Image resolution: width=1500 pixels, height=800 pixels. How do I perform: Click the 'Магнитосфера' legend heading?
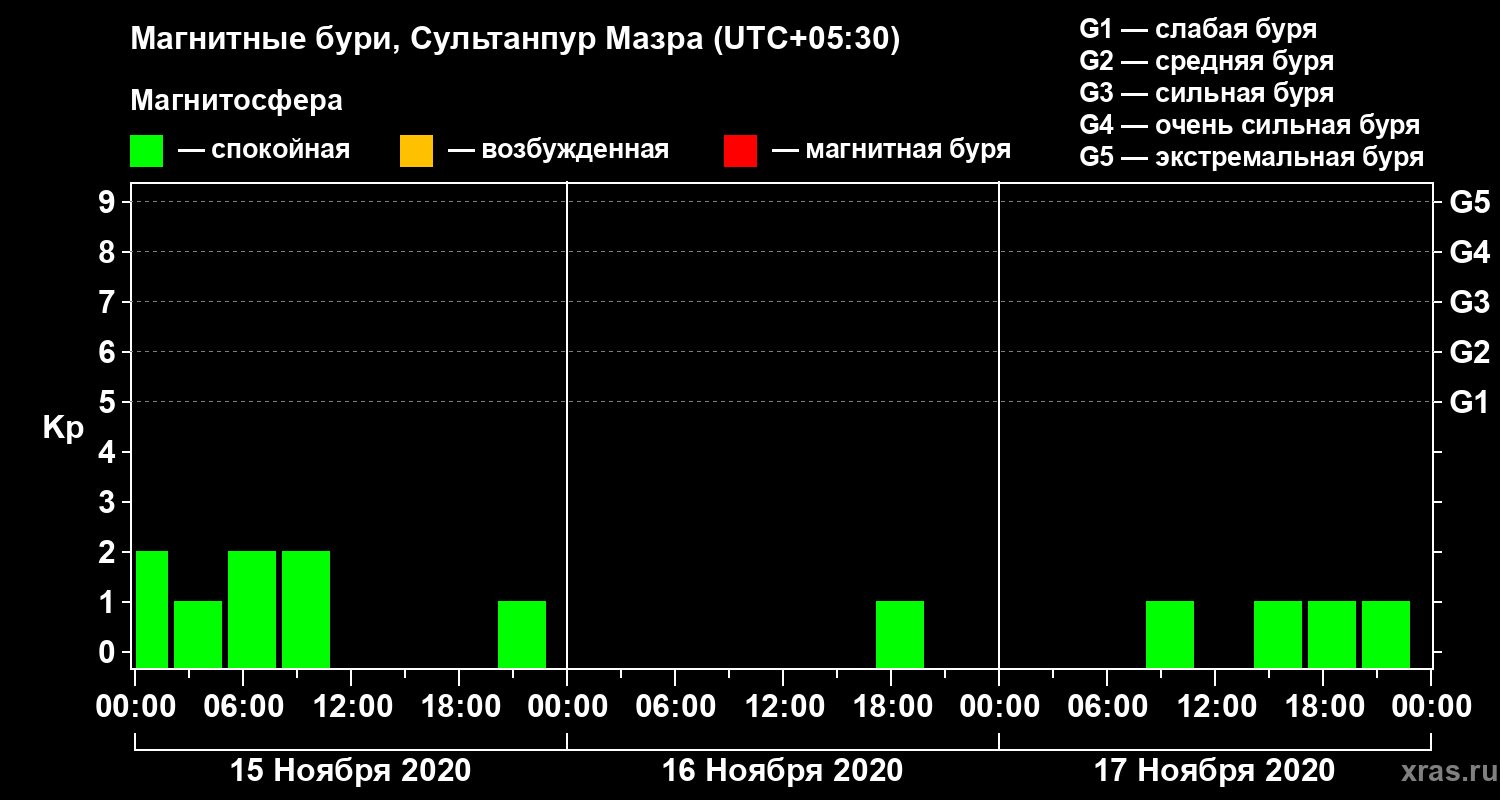click(236, 101)
